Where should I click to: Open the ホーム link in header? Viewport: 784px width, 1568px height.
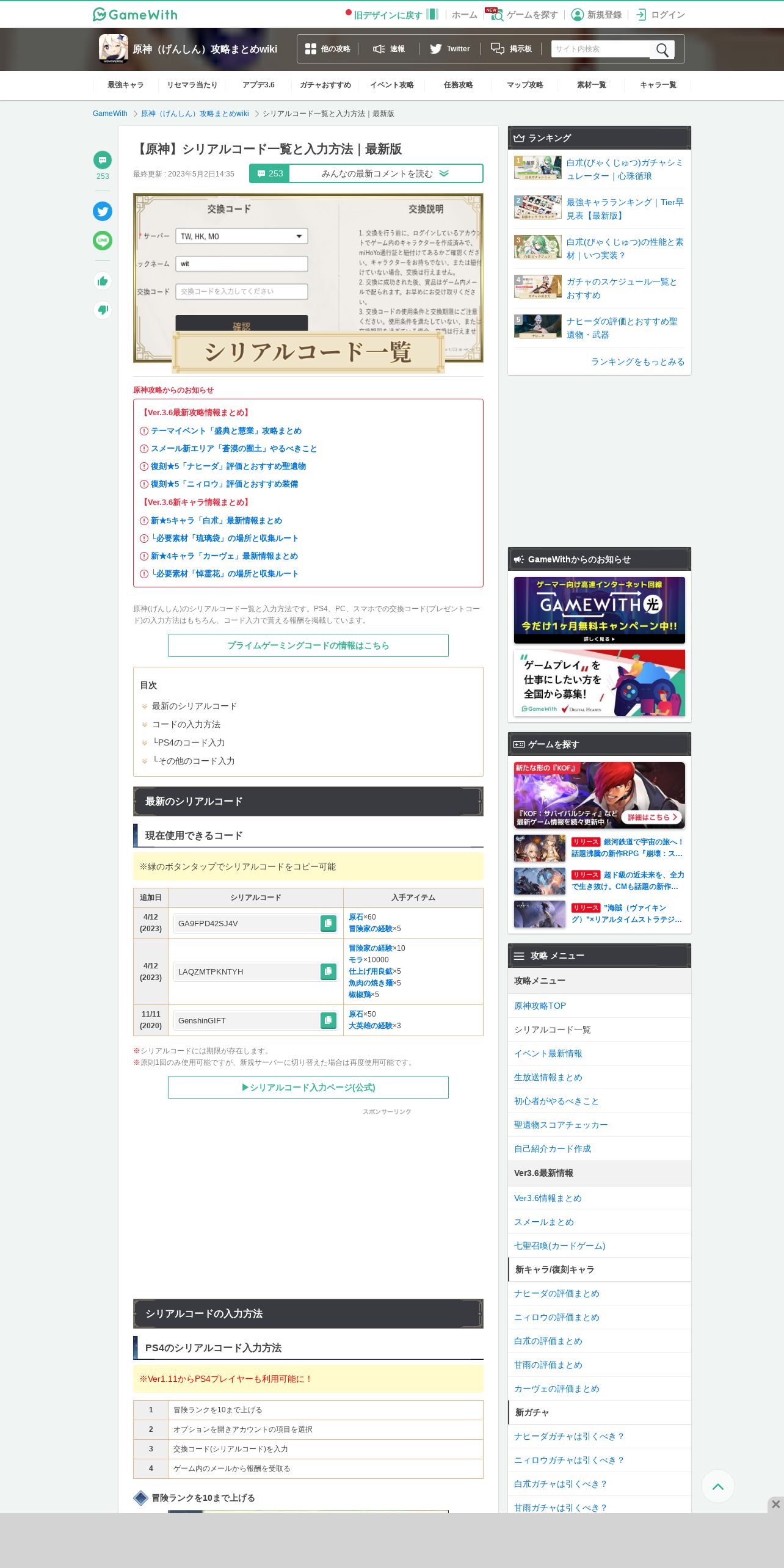464,15
